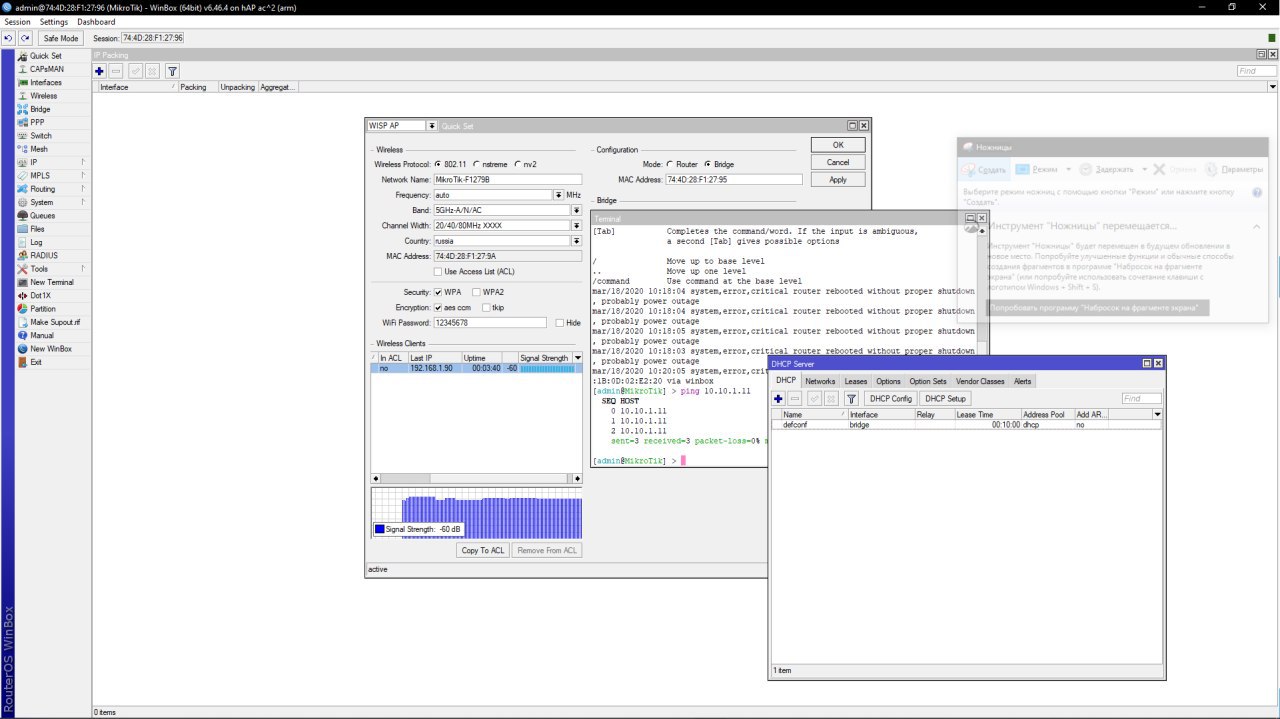The image size is (1280, 719).
Task: Select nv2 wireless protocol
Action: coord(518,164)
